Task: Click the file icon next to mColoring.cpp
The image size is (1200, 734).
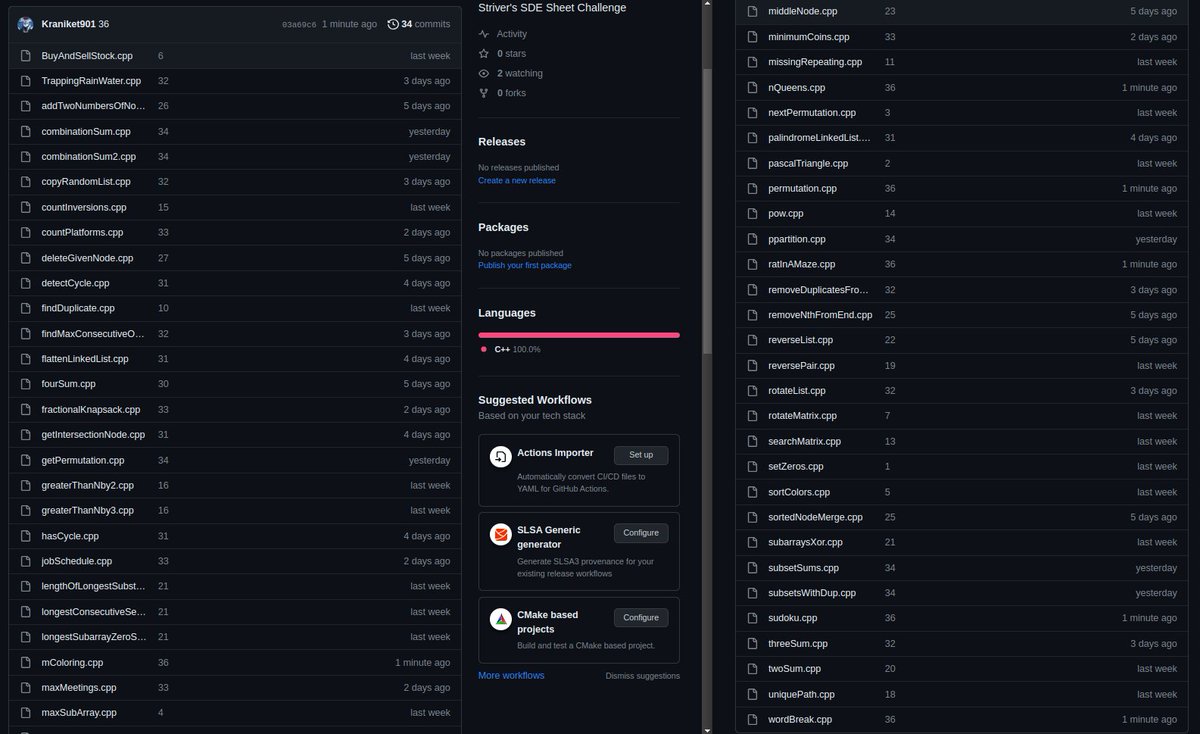Action: (x=26, y=663)
